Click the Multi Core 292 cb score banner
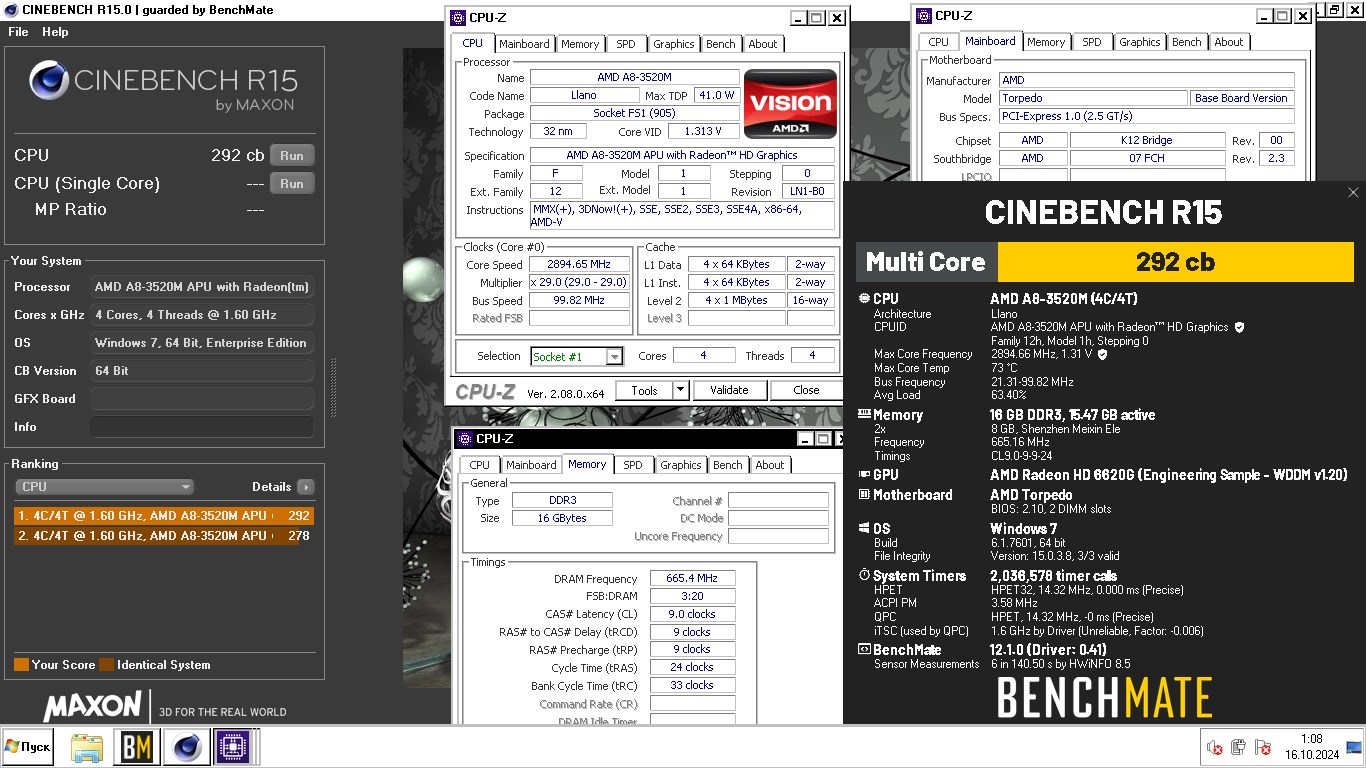1366x768 pixels. (x=1105, y=262)
